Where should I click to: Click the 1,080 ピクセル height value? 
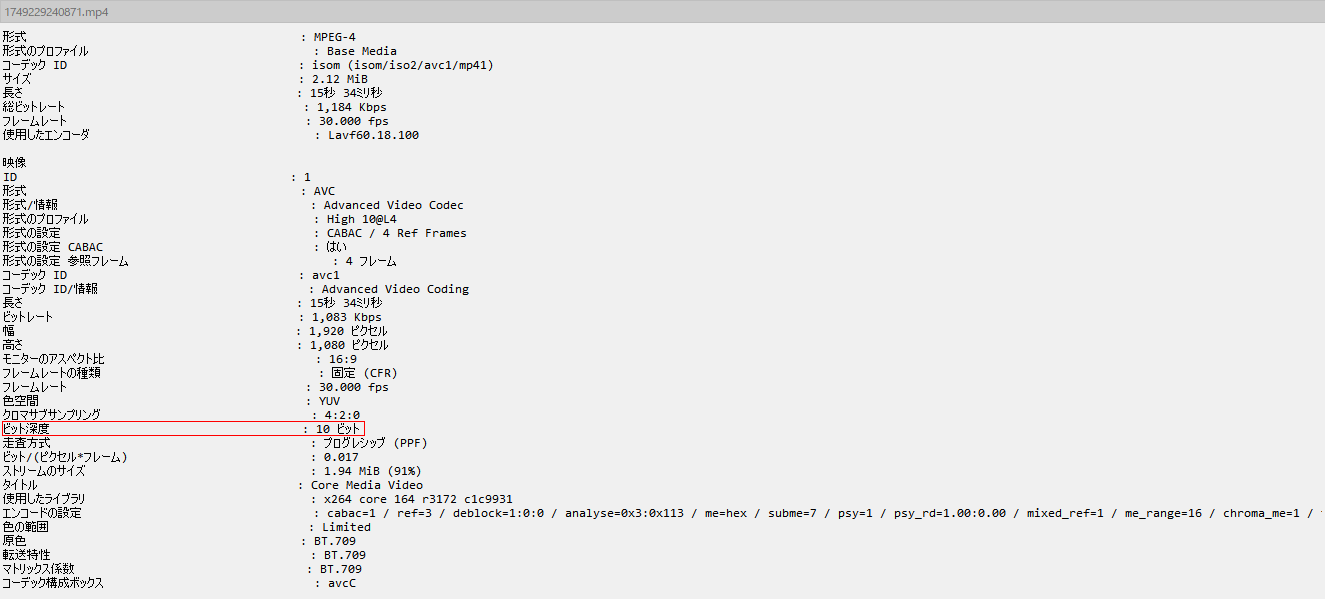(348, 345)
